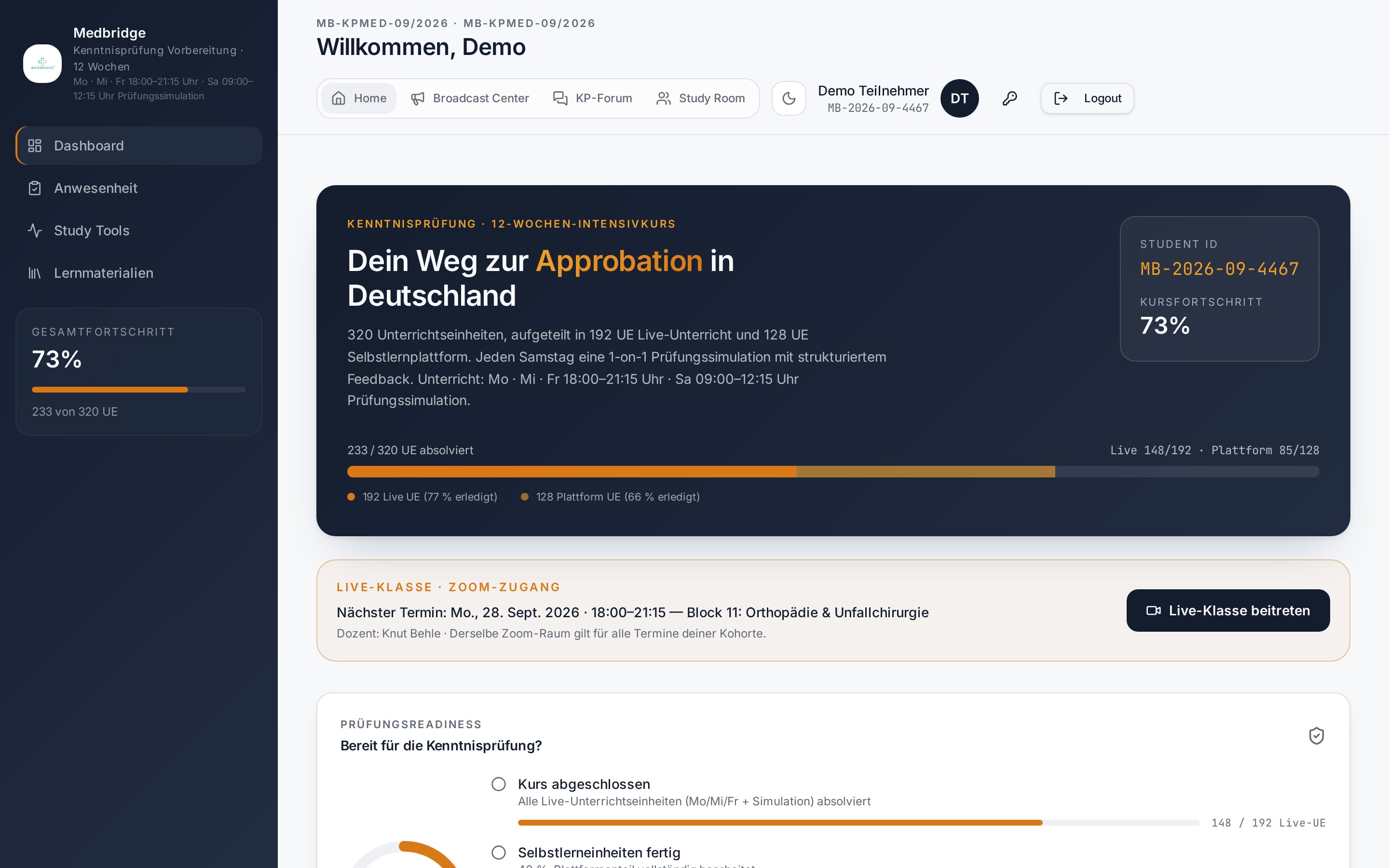
Task: Click the Broadcast Center megaphone icon
Action: (x=418, y=98)
